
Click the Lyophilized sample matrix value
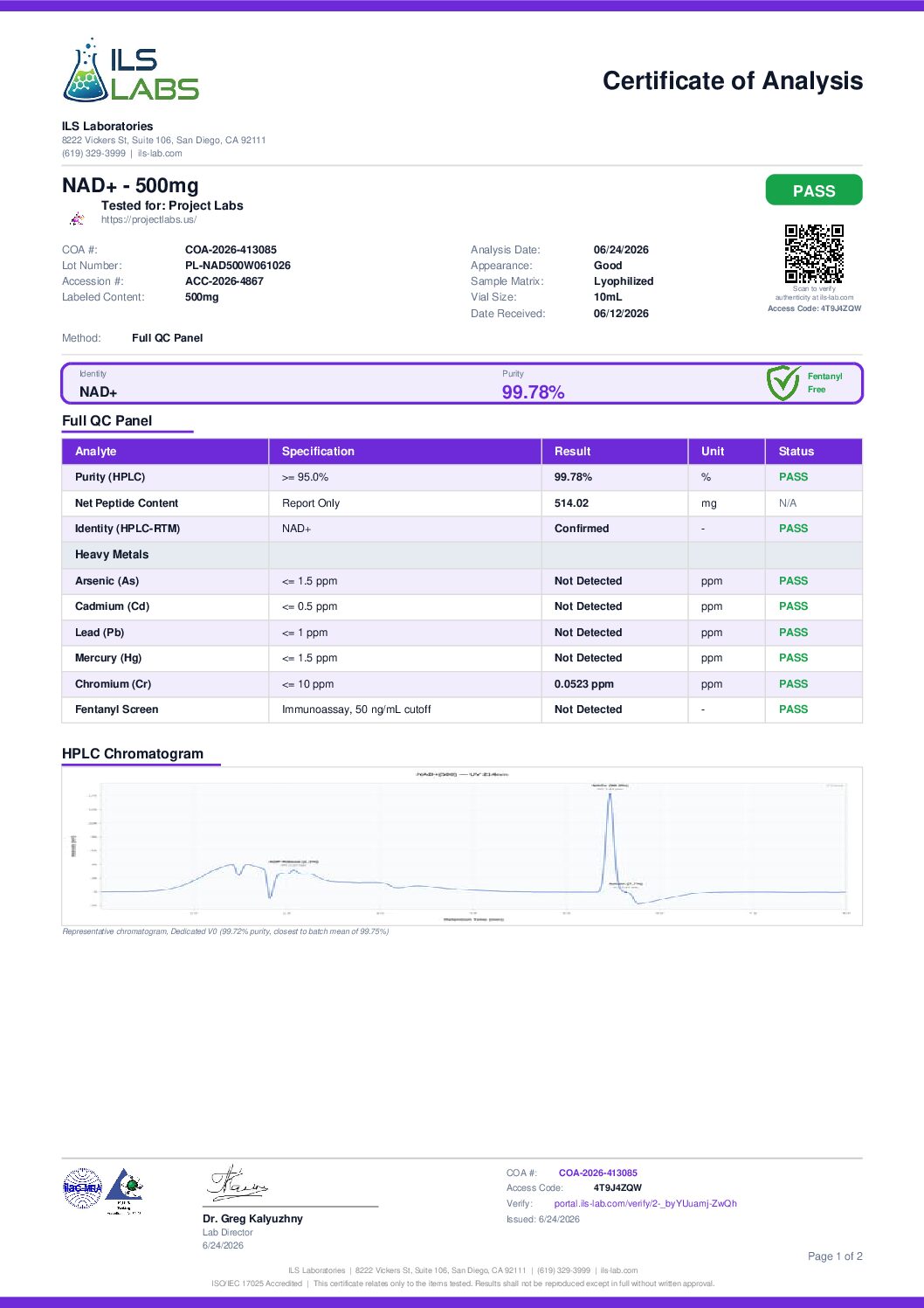coord(624,281)
